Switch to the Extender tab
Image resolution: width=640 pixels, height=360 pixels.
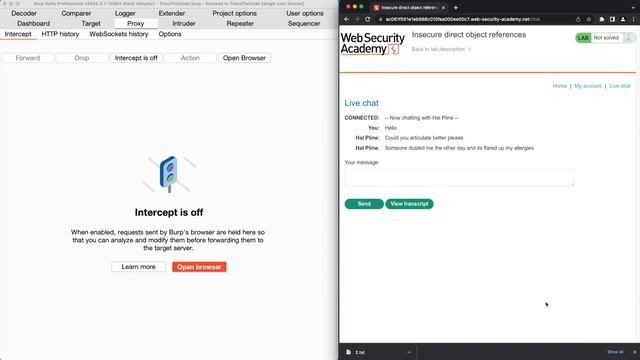coord(171,13)
